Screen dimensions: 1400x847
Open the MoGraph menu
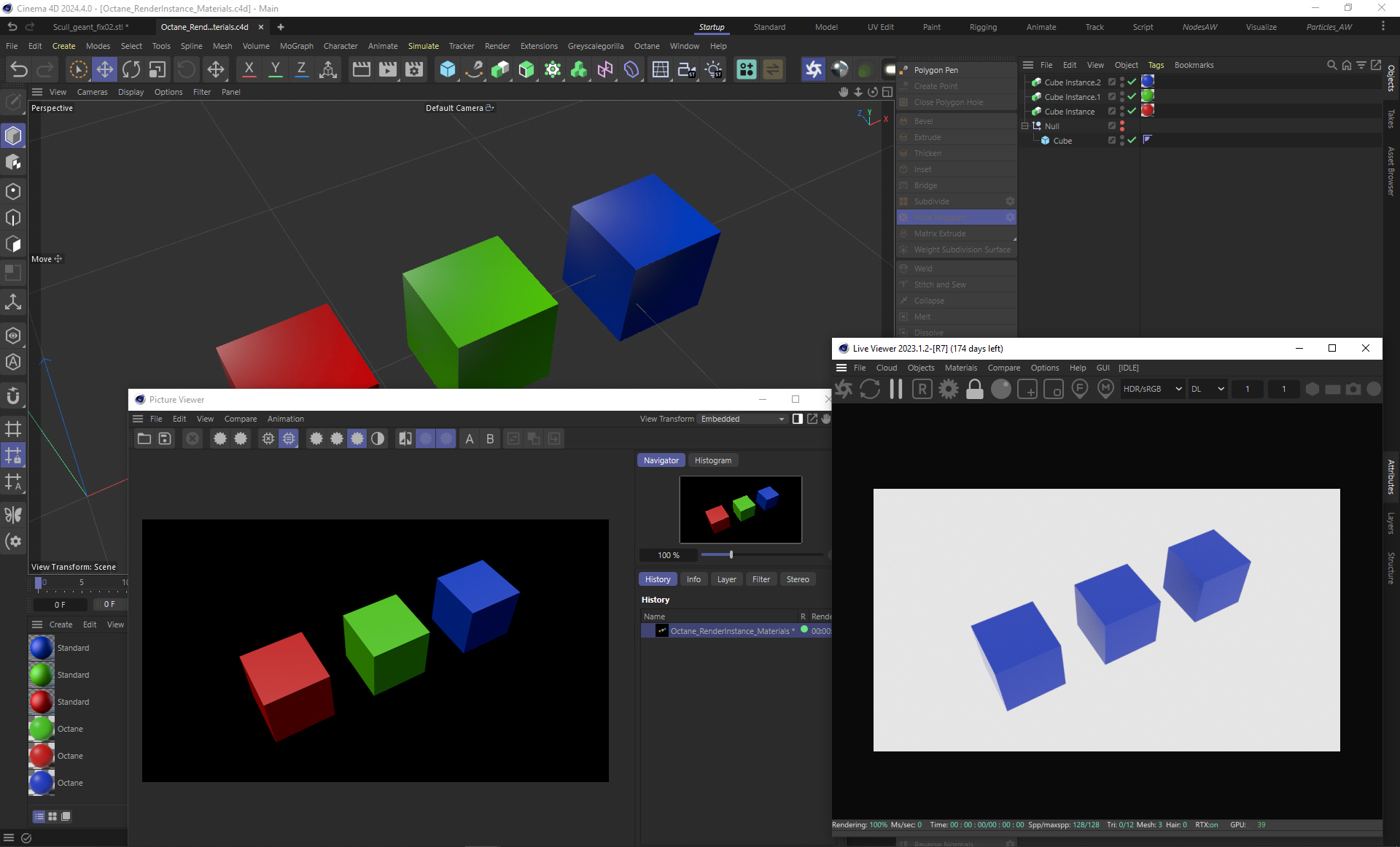296,46
